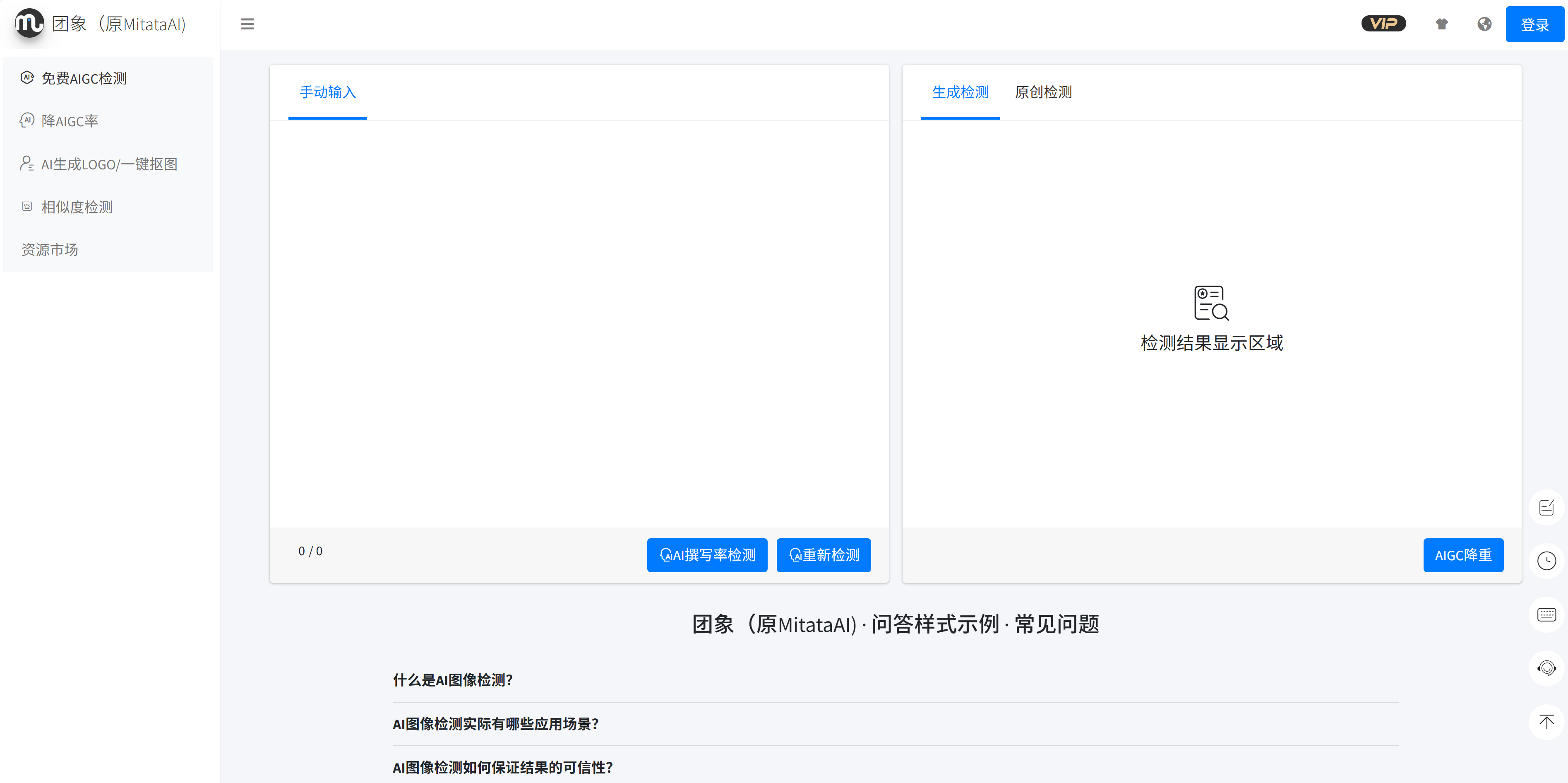The image size is (1568, 783).
Task: Open the VIP membership badge
Action: (x=1383, y=24)
